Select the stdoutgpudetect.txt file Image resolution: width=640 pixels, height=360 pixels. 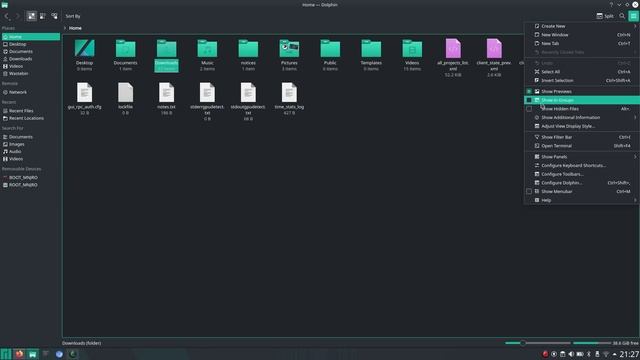[x=248, y=93]
